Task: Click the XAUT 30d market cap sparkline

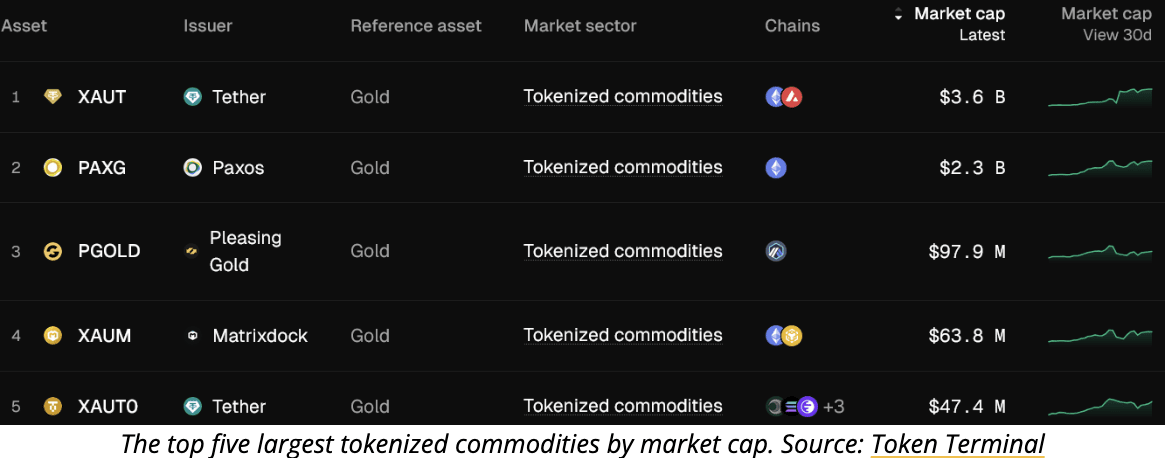Action: tap(1100, 97)
